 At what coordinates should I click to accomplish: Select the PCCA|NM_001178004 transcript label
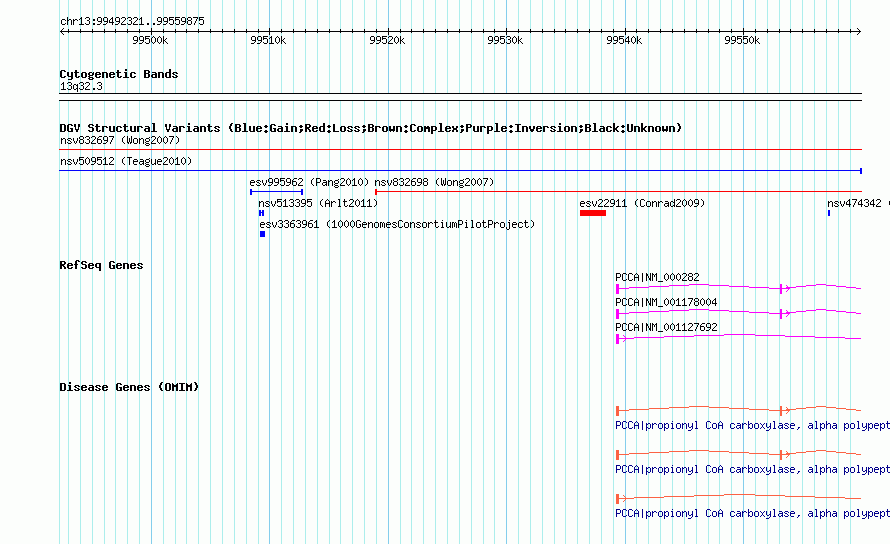click(x=666, y=302)
